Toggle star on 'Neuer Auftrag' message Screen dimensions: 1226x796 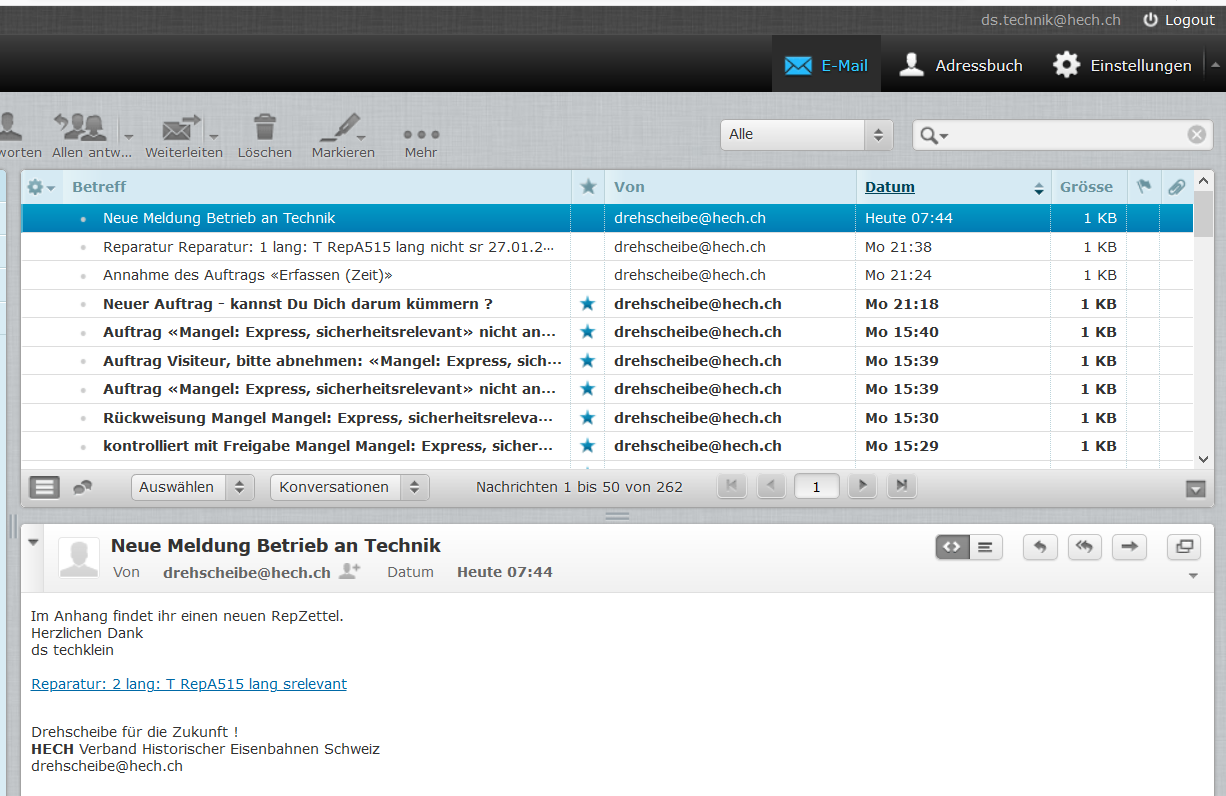(x=588, y=304)
